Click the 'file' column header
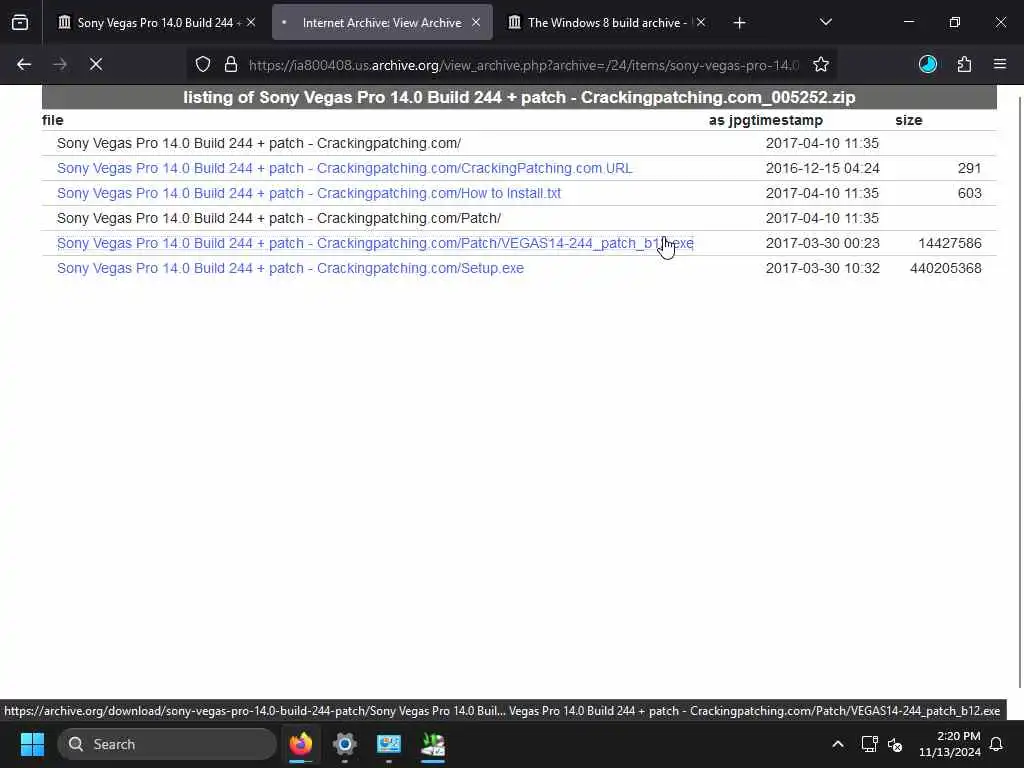Viewport: 1024px width, 768px height. click(53, 120)
